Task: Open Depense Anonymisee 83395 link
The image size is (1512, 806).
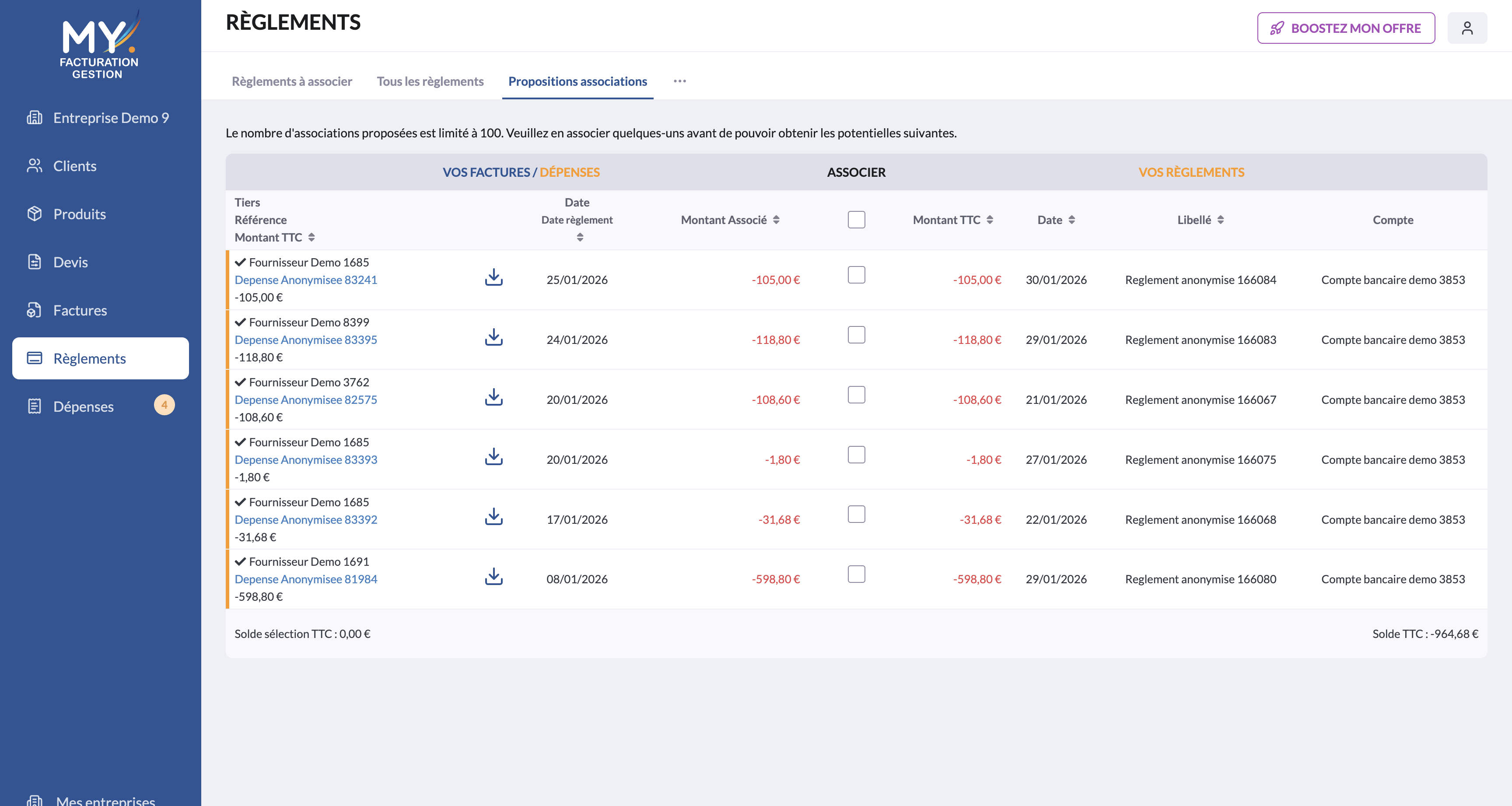Action: [x=306, y=340]
